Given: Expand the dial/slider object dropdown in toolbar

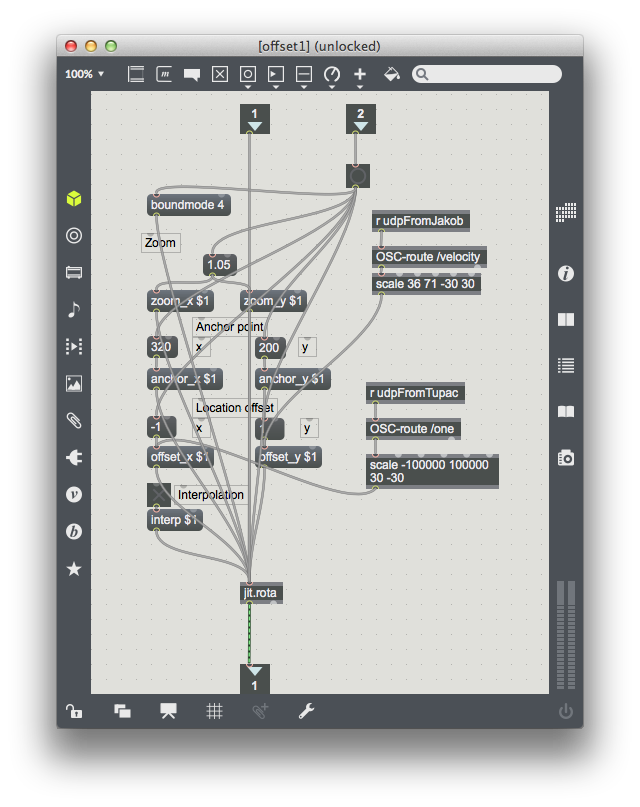Looking at the screenshot, I should coord(332,75).
